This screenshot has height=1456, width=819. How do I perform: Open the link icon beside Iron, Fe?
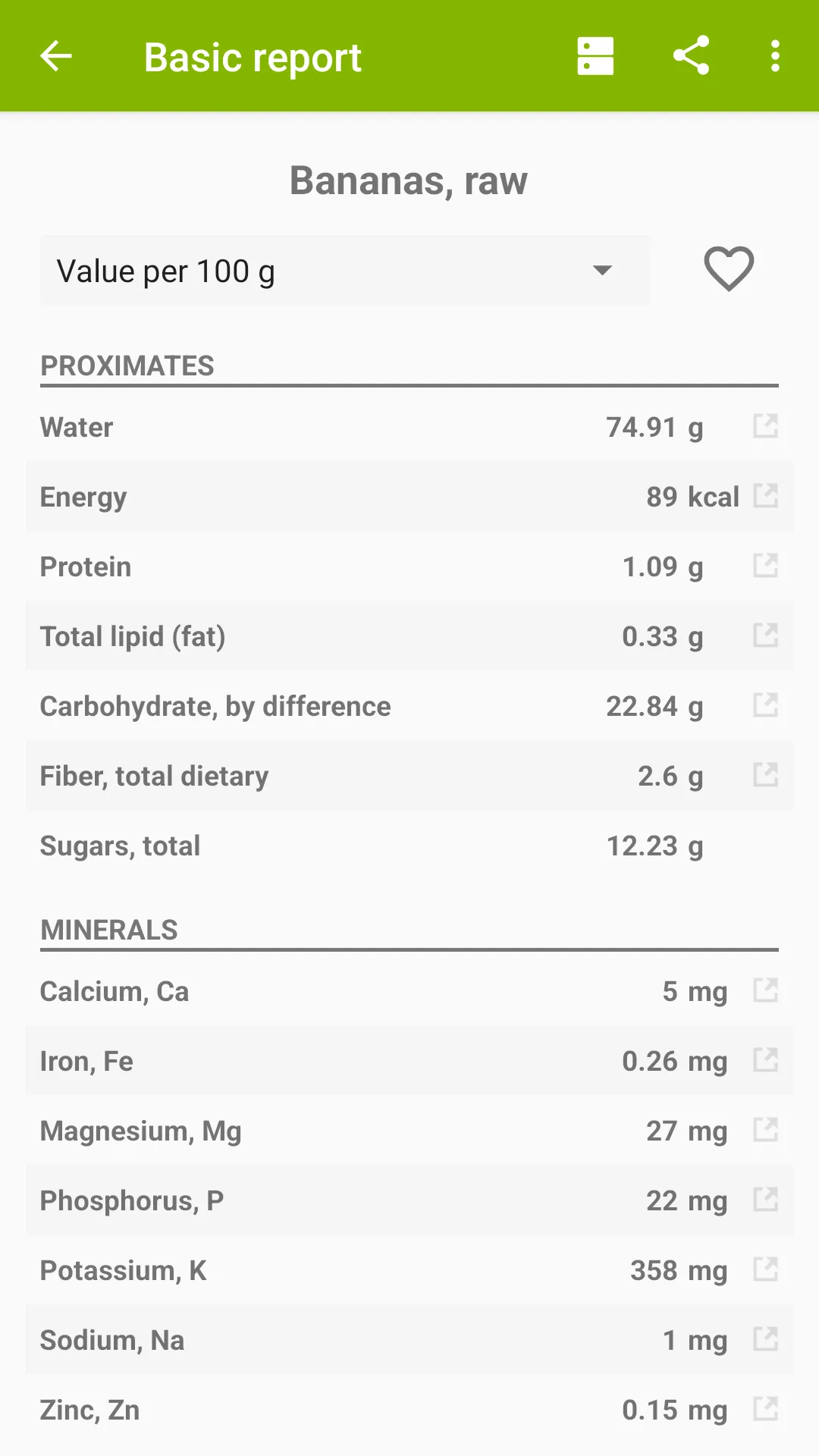[x=765, y=1060]
